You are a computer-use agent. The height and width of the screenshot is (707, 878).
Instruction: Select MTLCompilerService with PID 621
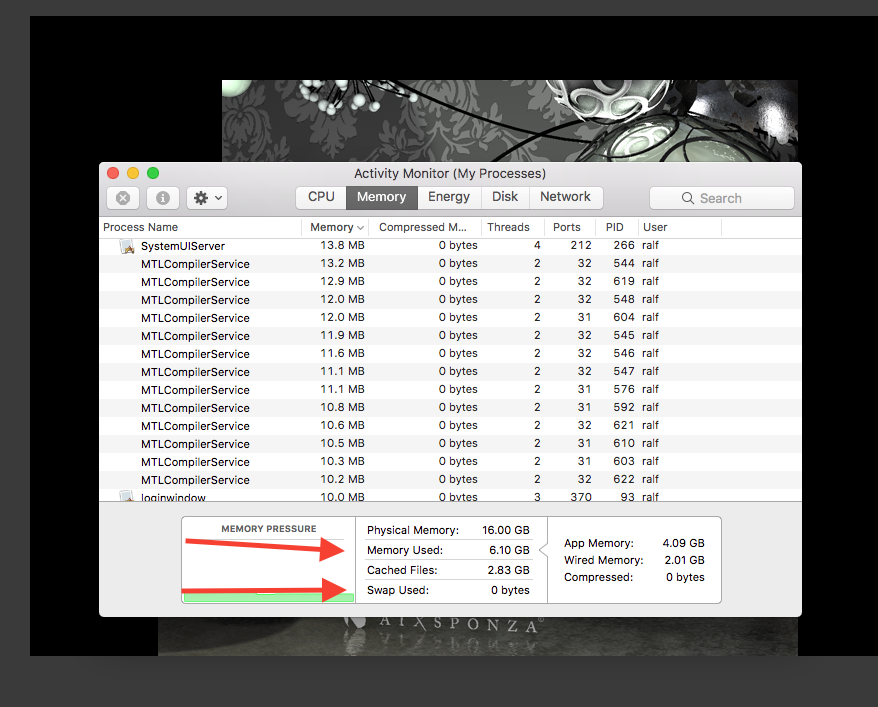pos(450,425)
